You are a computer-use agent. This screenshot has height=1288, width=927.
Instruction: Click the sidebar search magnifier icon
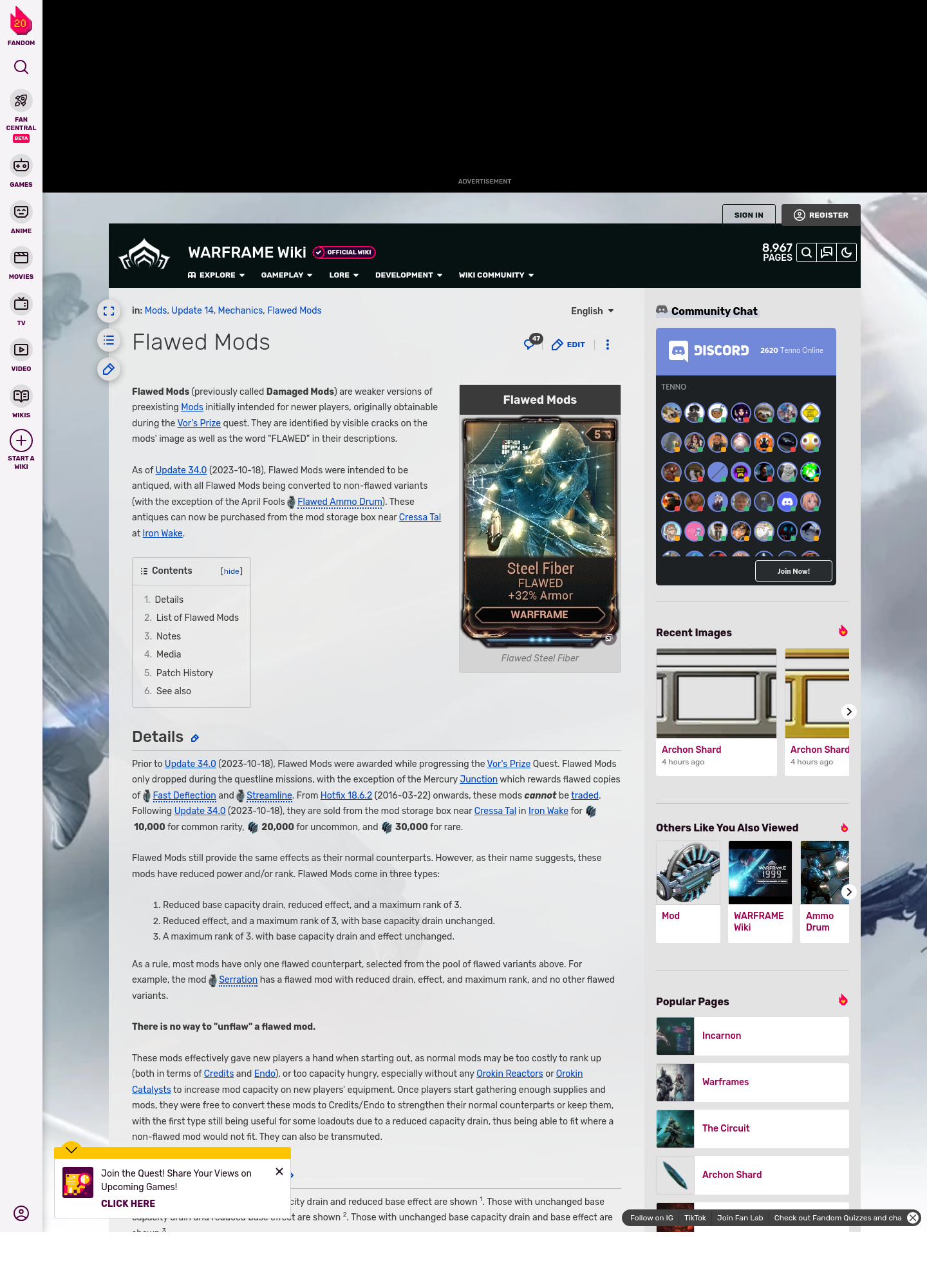pyautogui.click(x=21, y=67)
